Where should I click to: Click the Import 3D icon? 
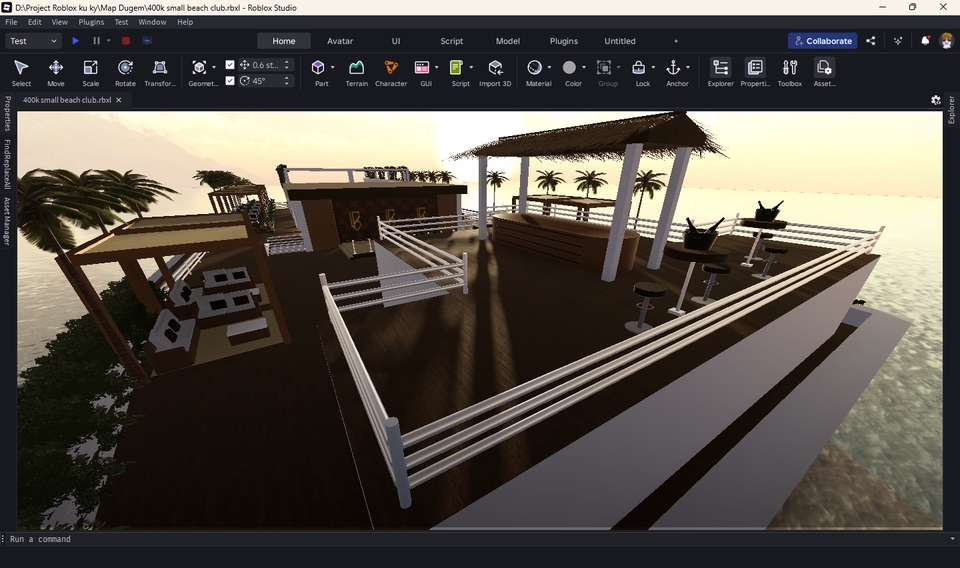[495, 68]
